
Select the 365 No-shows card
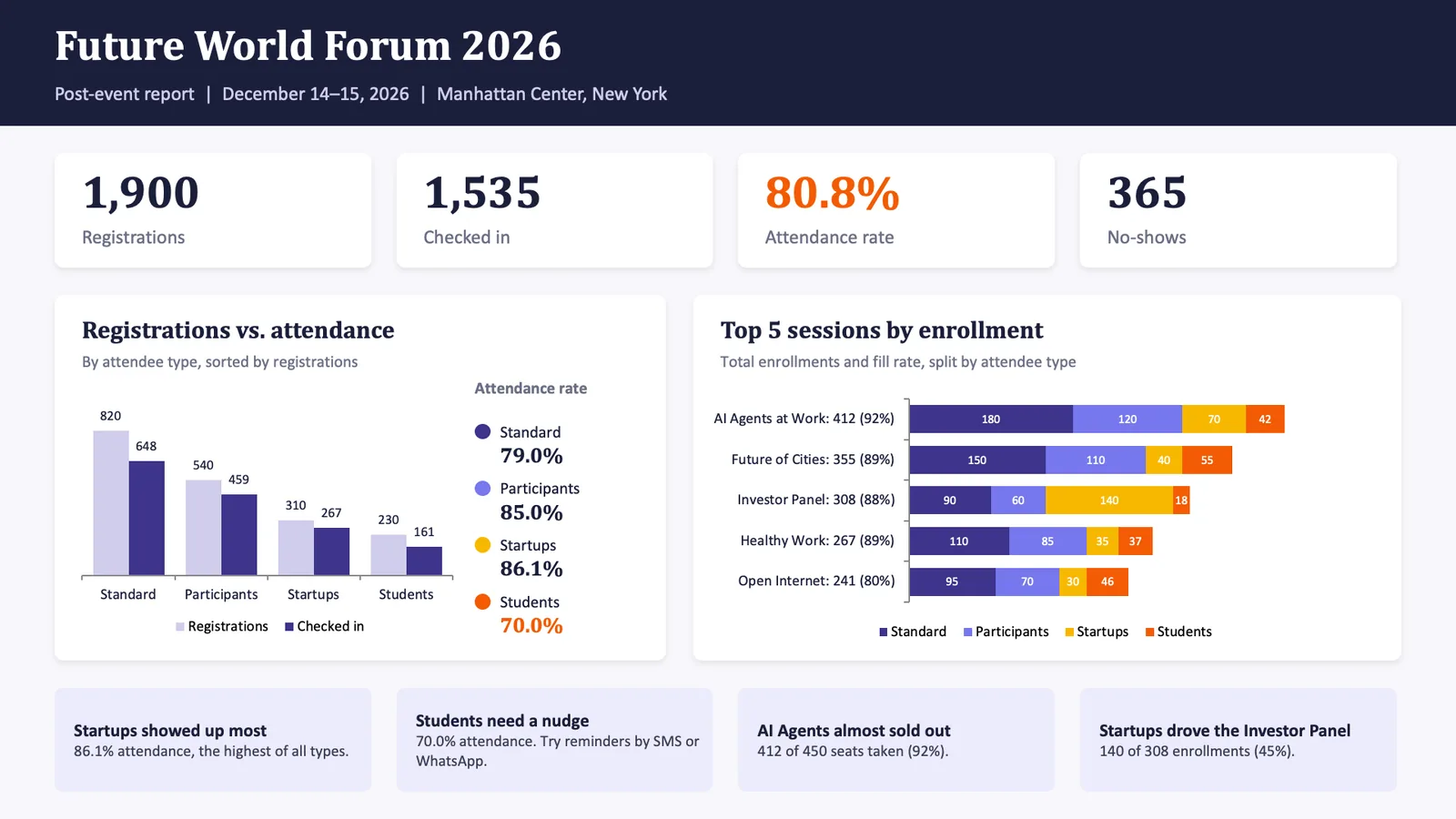[x=1238, y=210]
